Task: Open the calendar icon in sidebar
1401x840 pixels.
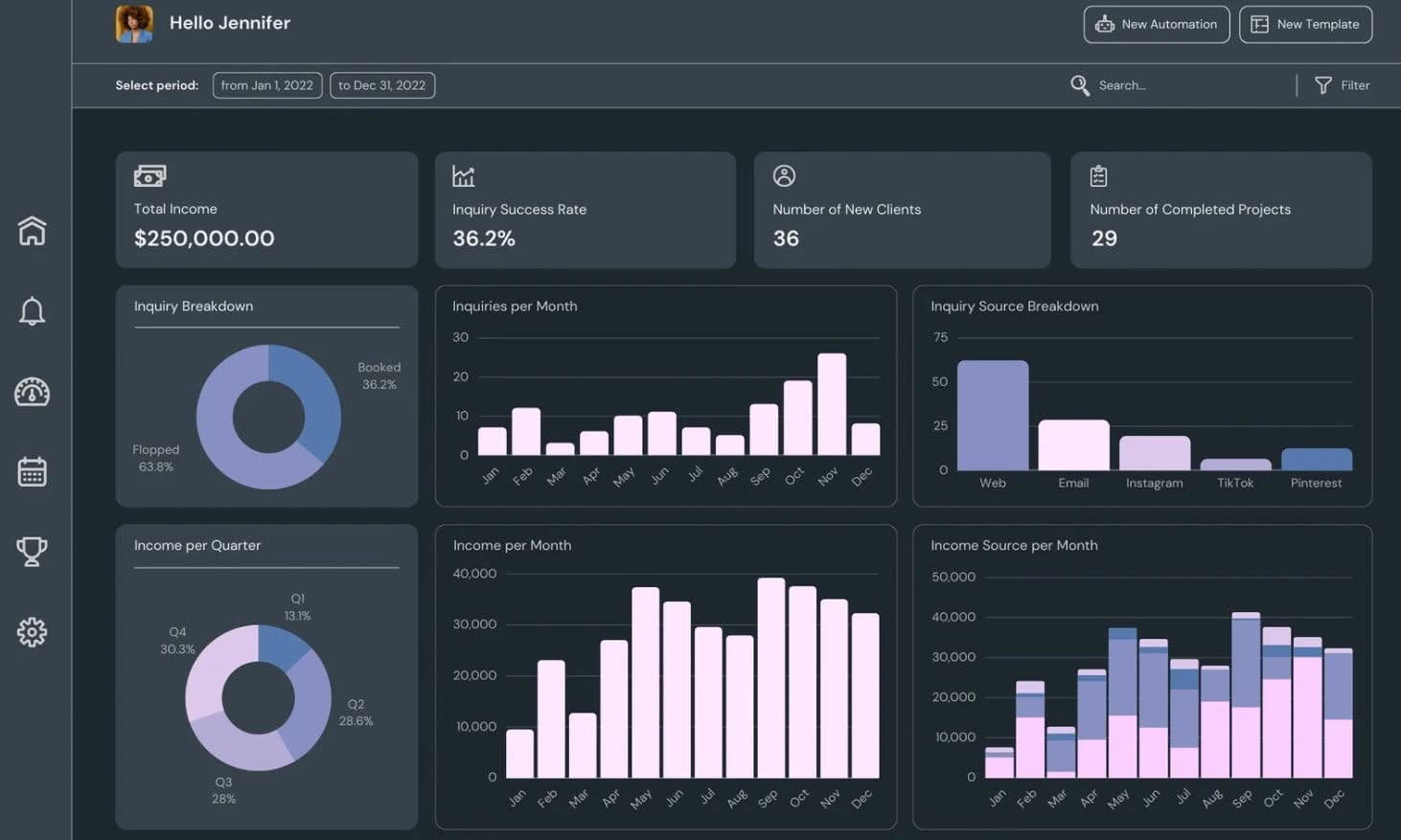Action: tap(32, 471)
